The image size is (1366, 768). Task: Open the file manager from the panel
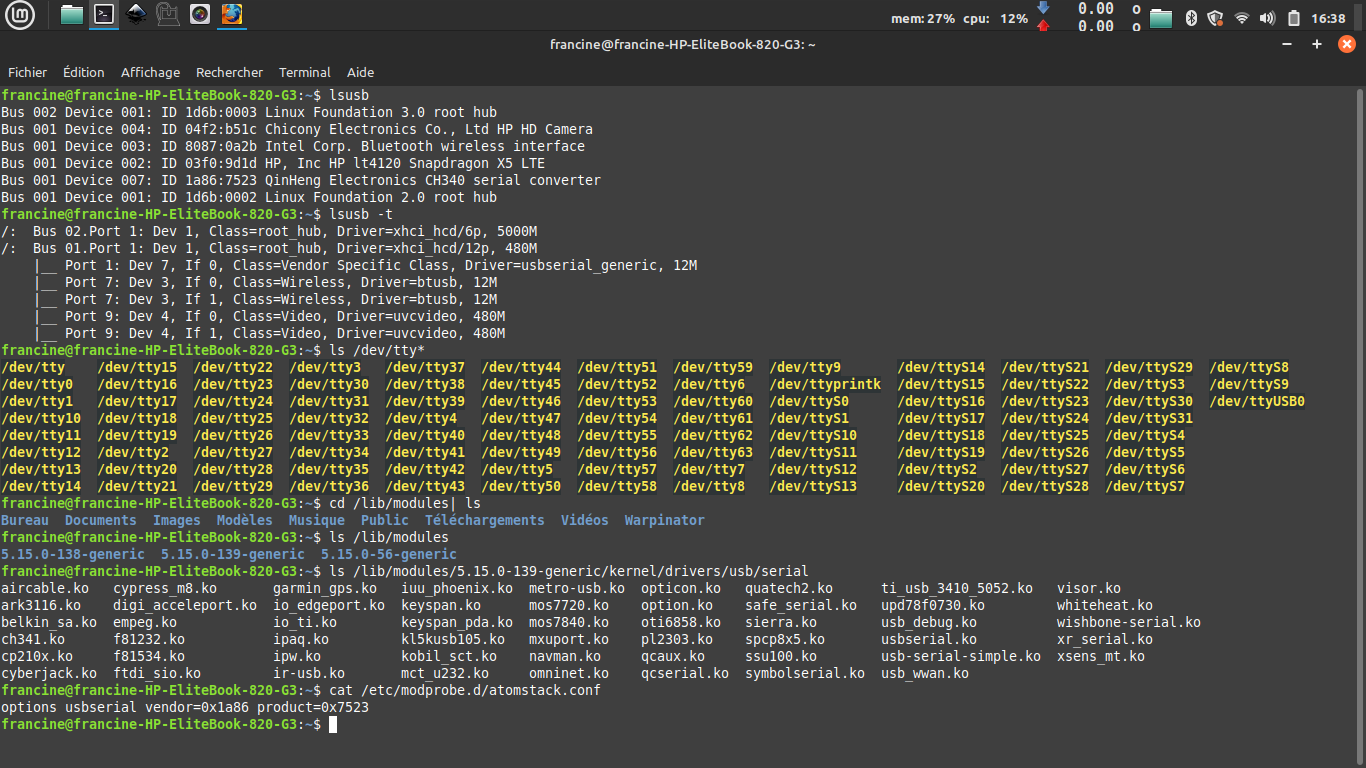[x=72, y=15]
